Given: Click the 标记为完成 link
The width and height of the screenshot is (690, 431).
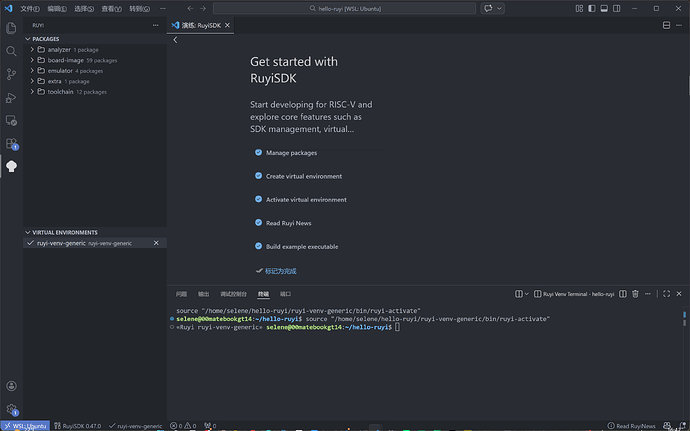Looking at the screenshot, I should coord(280,271).
